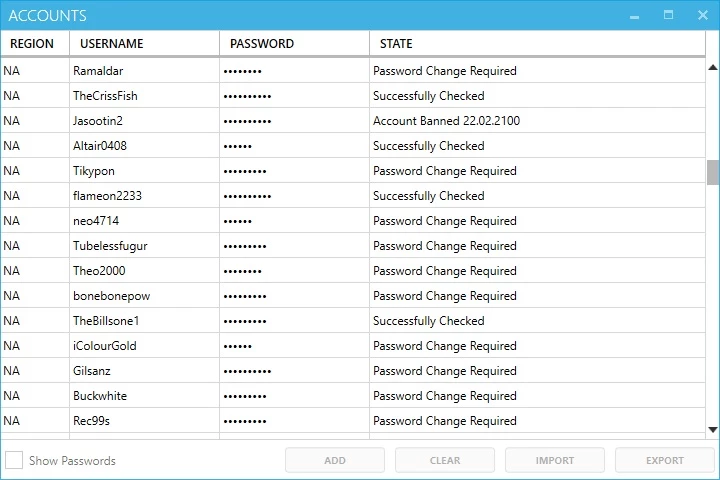
Task: Click the ADD button
Action: [x=335, y=460]
